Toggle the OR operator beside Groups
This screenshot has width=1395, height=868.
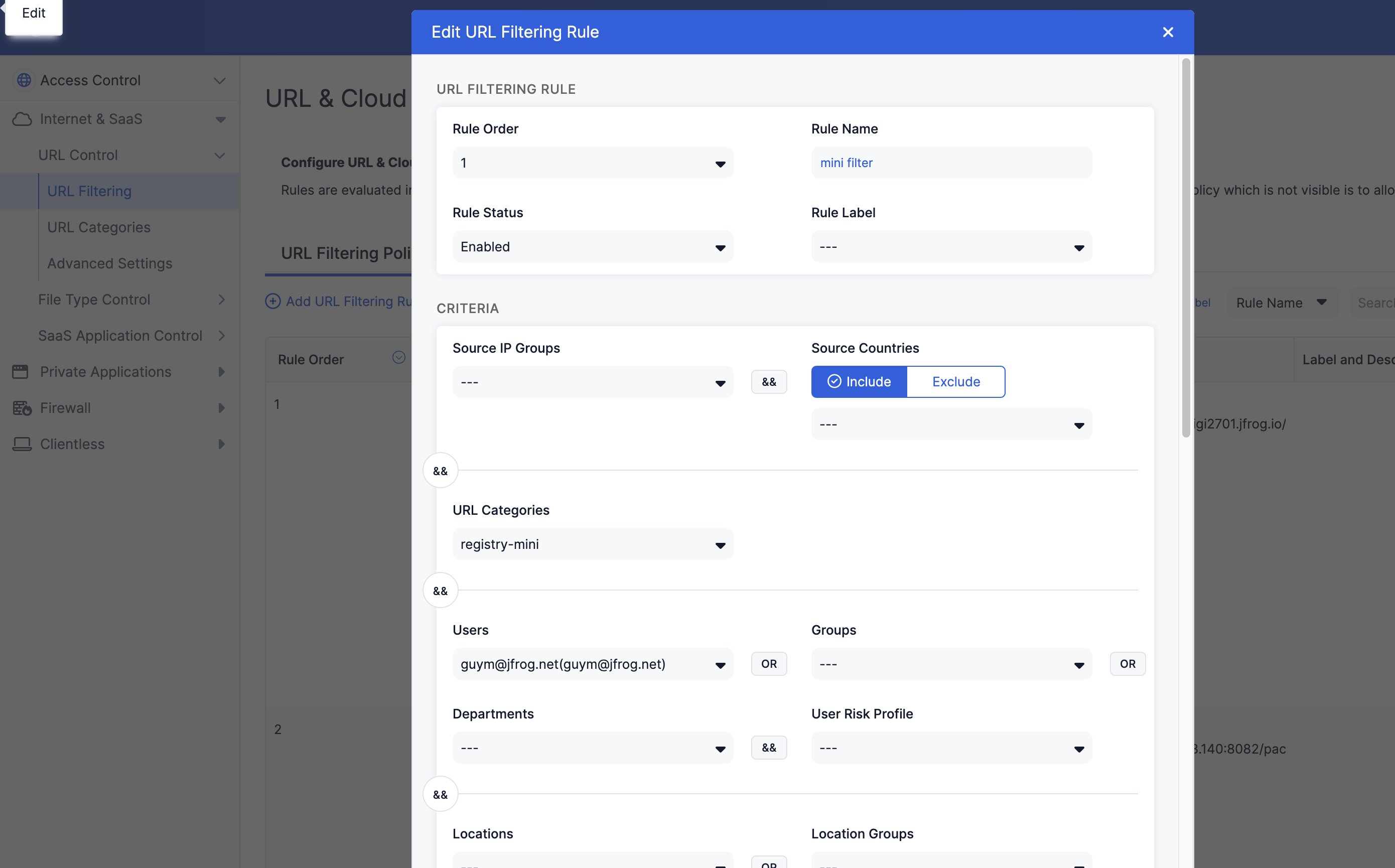[1128, 664]
